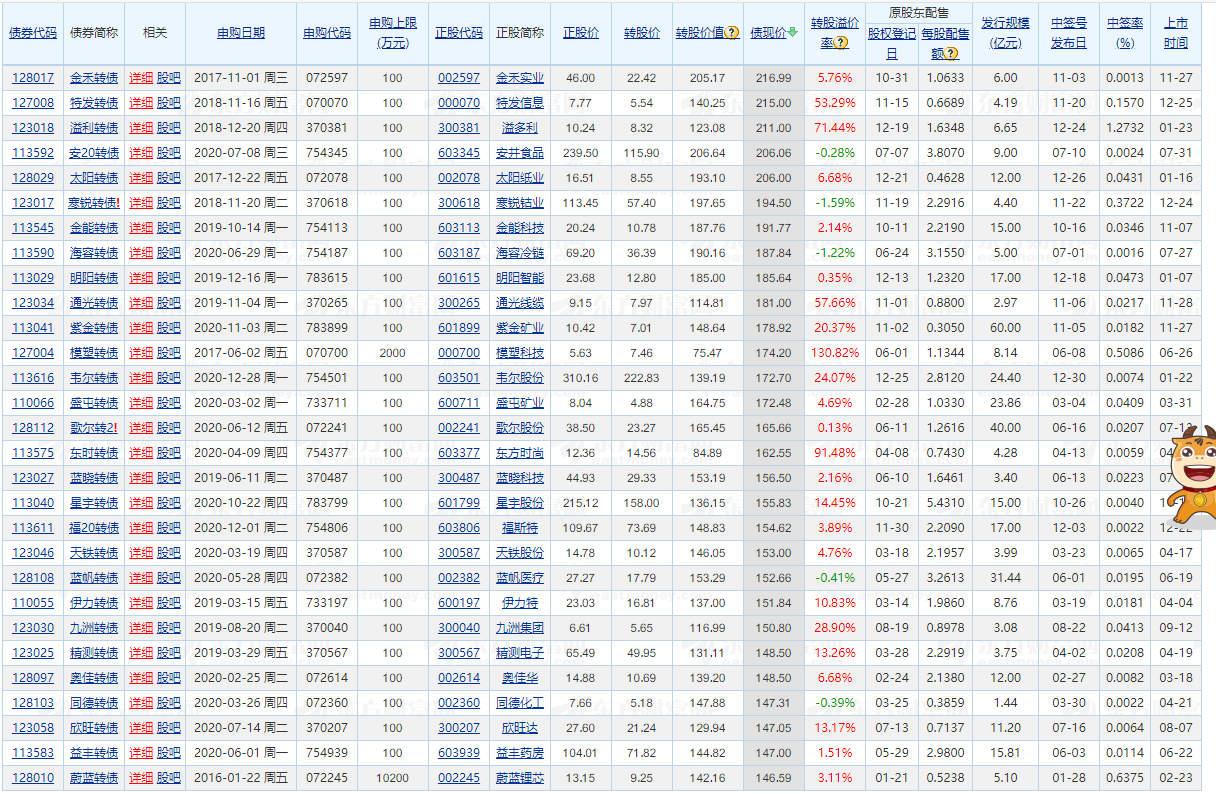Screen dimensions: 1216x794
Task: Sort table by 债券代码 header
Action: click(33, 33)
